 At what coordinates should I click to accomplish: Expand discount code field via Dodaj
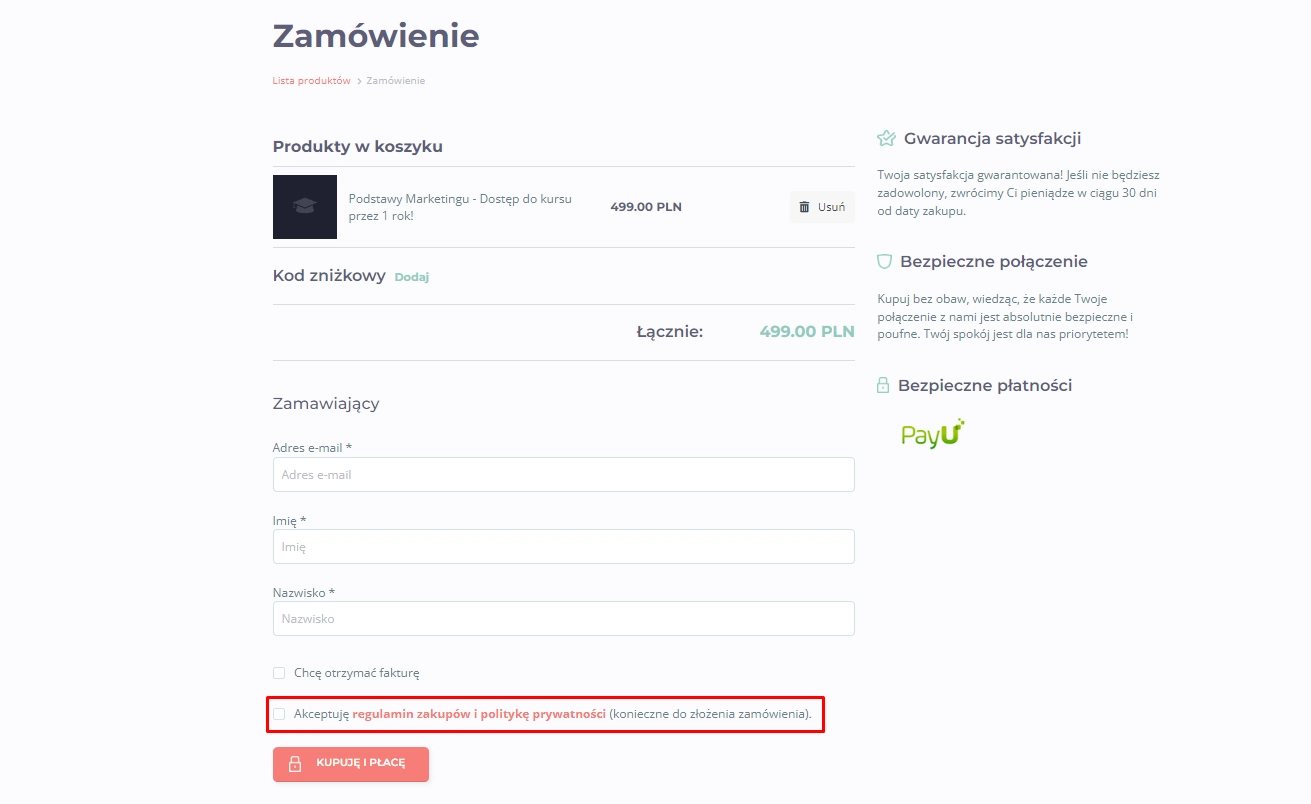point(411,277)
